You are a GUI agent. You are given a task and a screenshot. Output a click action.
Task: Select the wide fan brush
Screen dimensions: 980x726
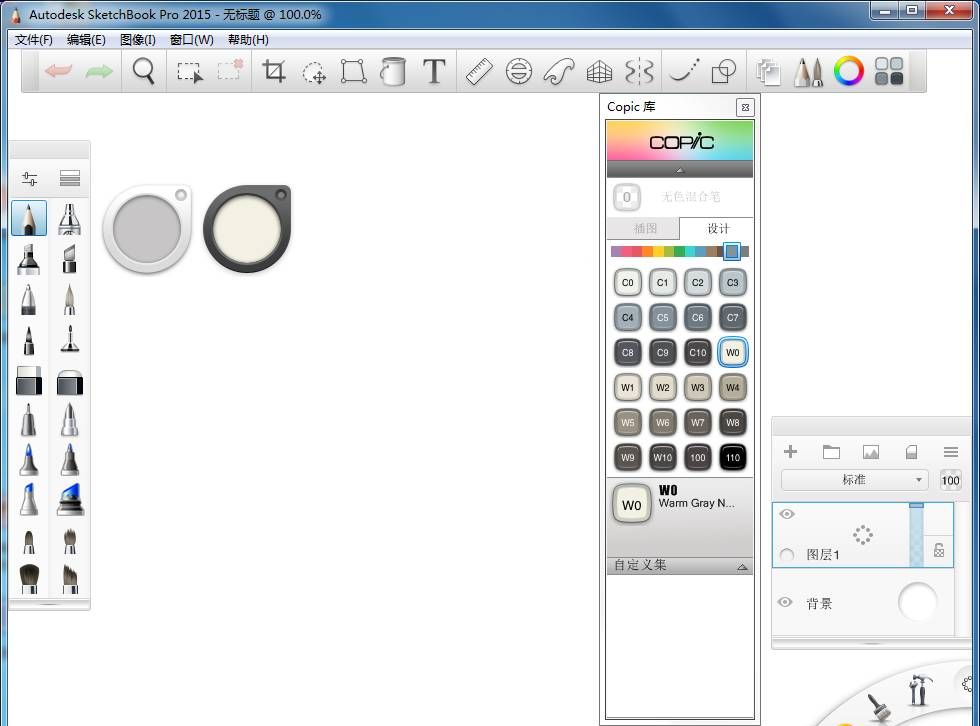pyautogui.click(x=29, y=579)
